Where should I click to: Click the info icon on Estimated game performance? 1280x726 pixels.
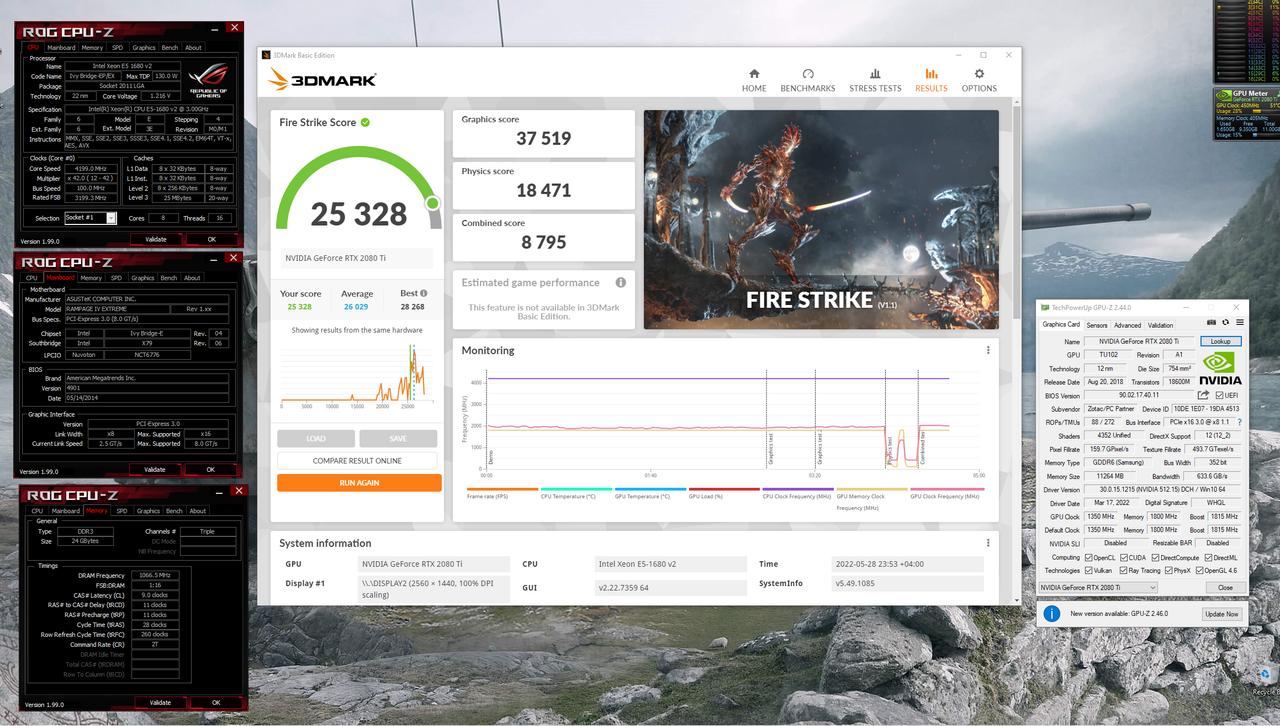[x=621, y=283]
